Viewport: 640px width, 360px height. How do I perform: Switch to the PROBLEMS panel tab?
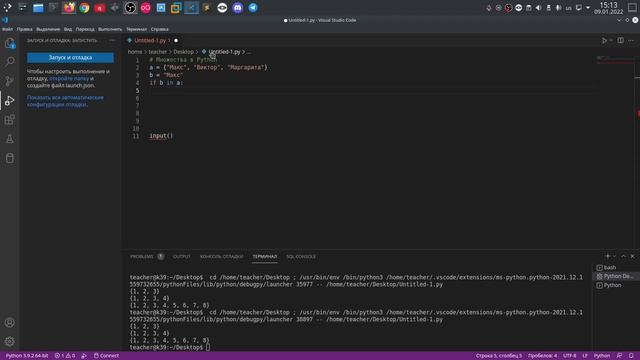(x=142, y=257)
